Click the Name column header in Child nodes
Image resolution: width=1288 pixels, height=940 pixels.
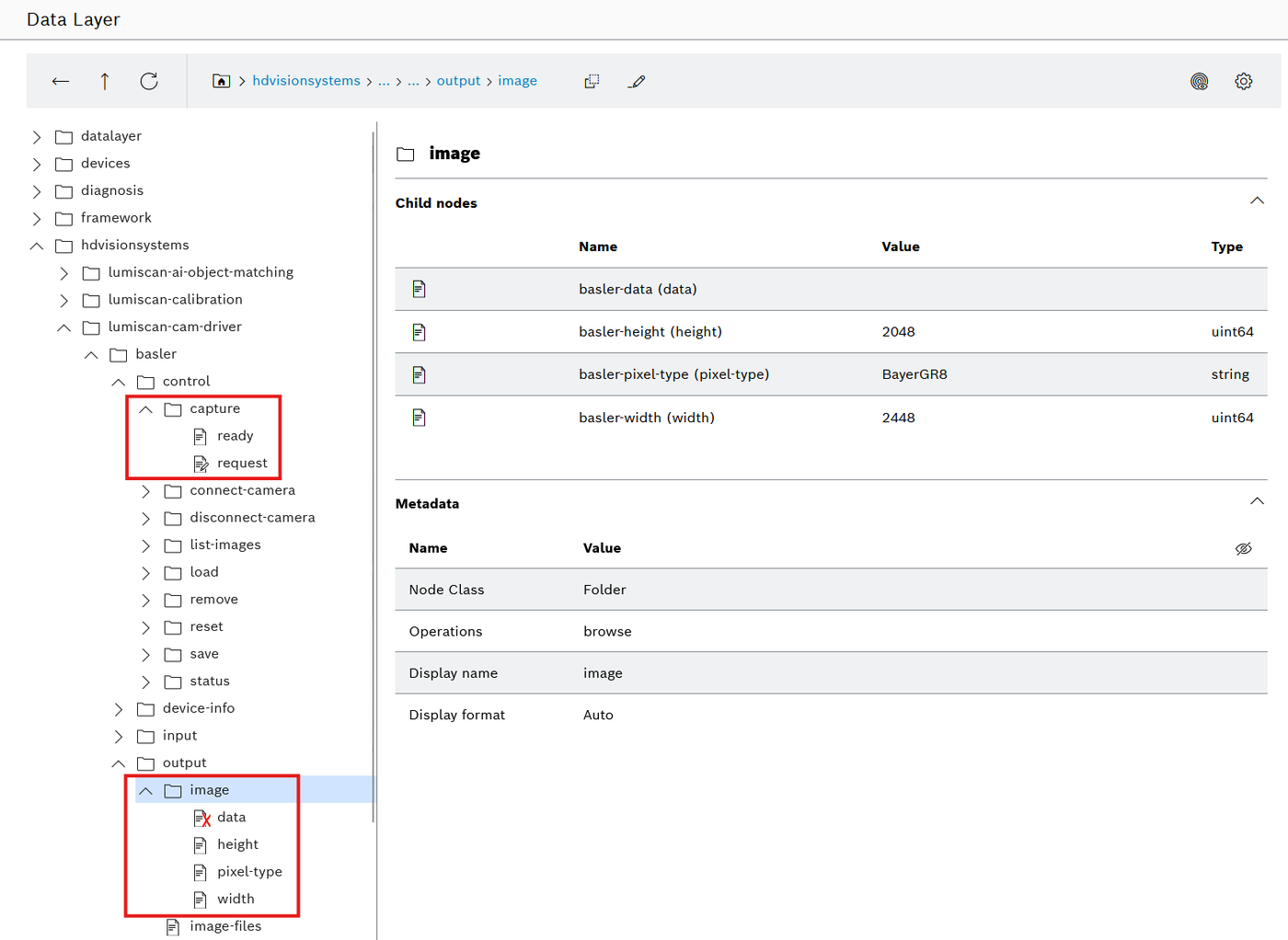coord(598,246)
